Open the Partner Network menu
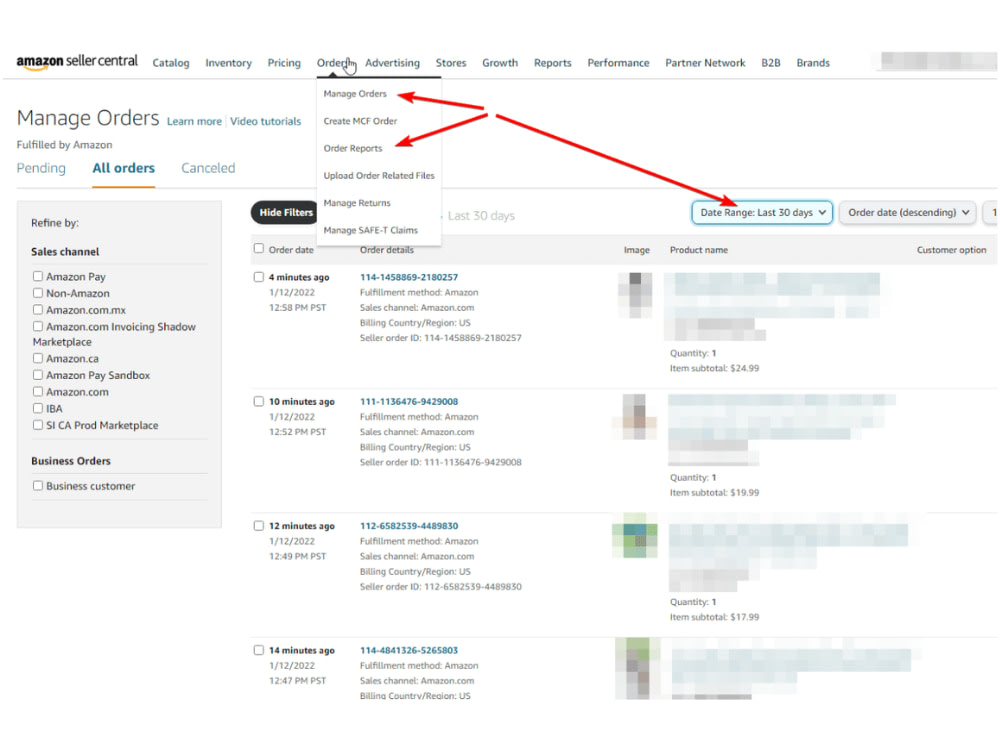This screenshot has height=750, width=1000. 705,62
